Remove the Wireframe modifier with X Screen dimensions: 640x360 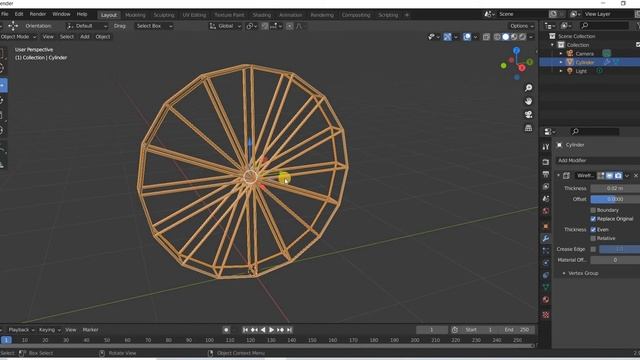point(636,176)
